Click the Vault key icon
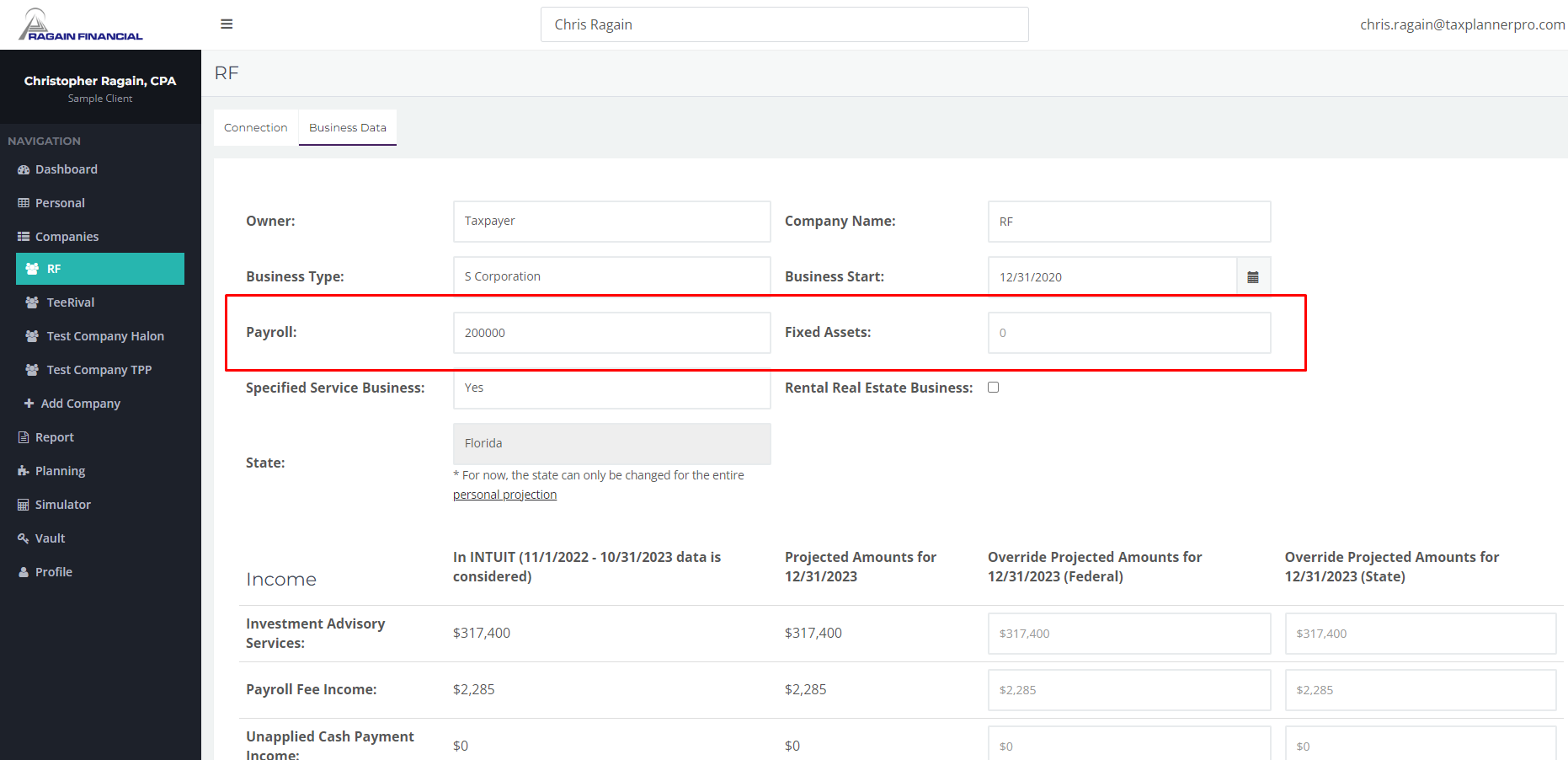 point(24,538)
